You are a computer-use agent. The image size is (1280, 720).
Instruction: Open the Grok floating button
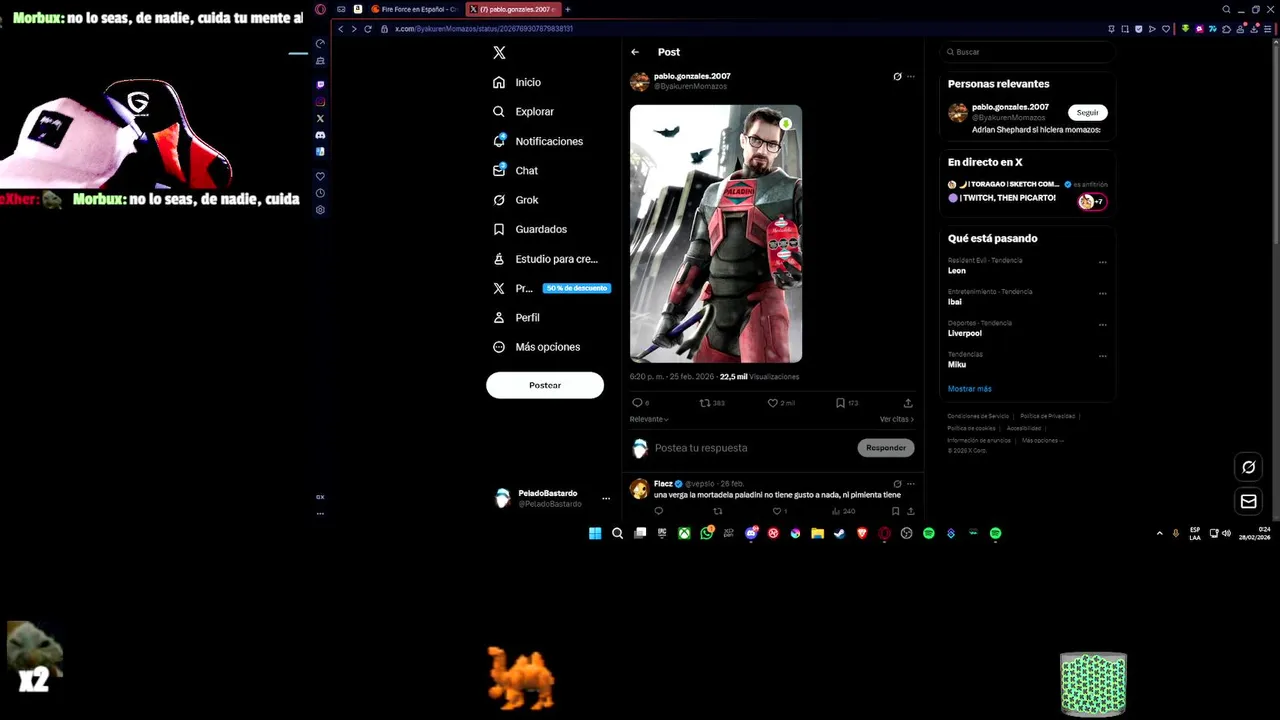[1248, 467]
